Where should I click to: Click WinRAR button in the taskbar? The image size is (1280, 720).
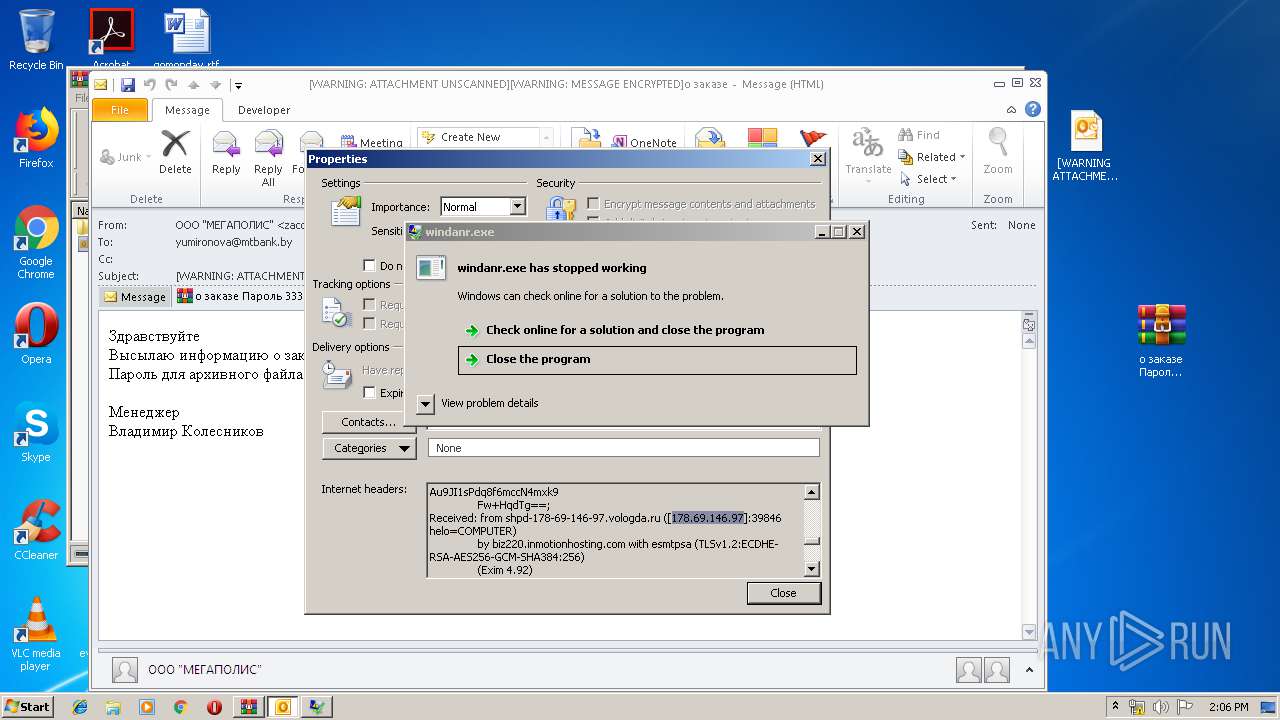point(249,707)
